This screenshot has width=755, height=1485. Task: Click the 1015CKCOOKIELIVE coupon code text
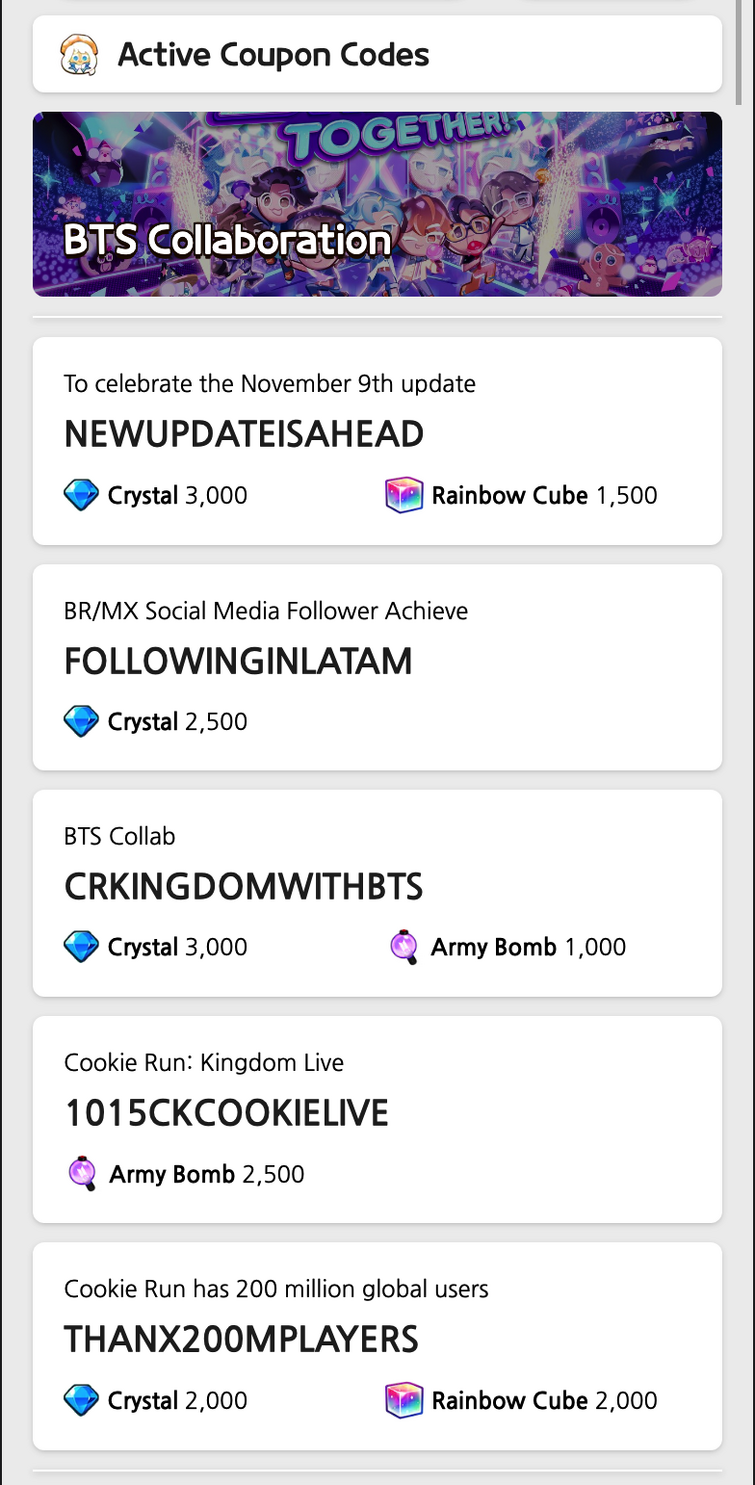coord(226,1113)
